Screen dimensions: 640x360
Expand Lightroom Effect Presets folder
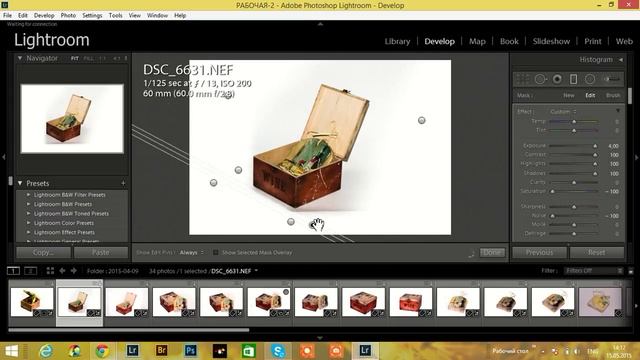click(x=28, y=232)
